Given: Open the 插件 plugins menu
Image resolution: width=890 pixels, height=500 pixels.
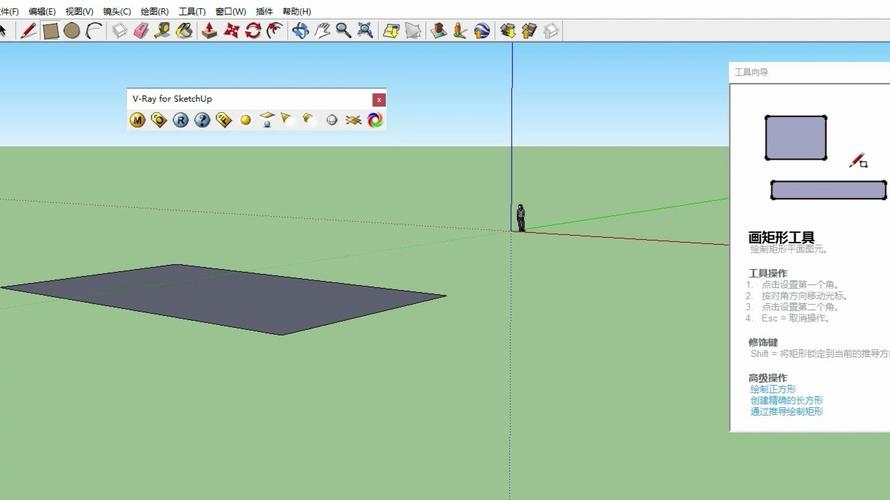Looking at the screenshot, I should [264, 11].
